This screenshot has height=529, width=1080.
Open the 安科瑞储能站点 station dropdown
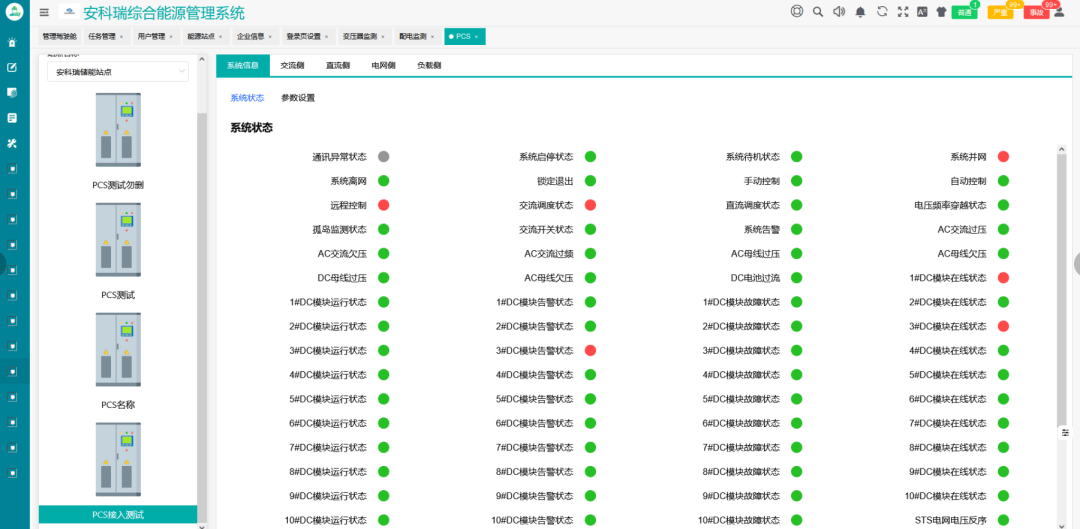pos(118,72)
